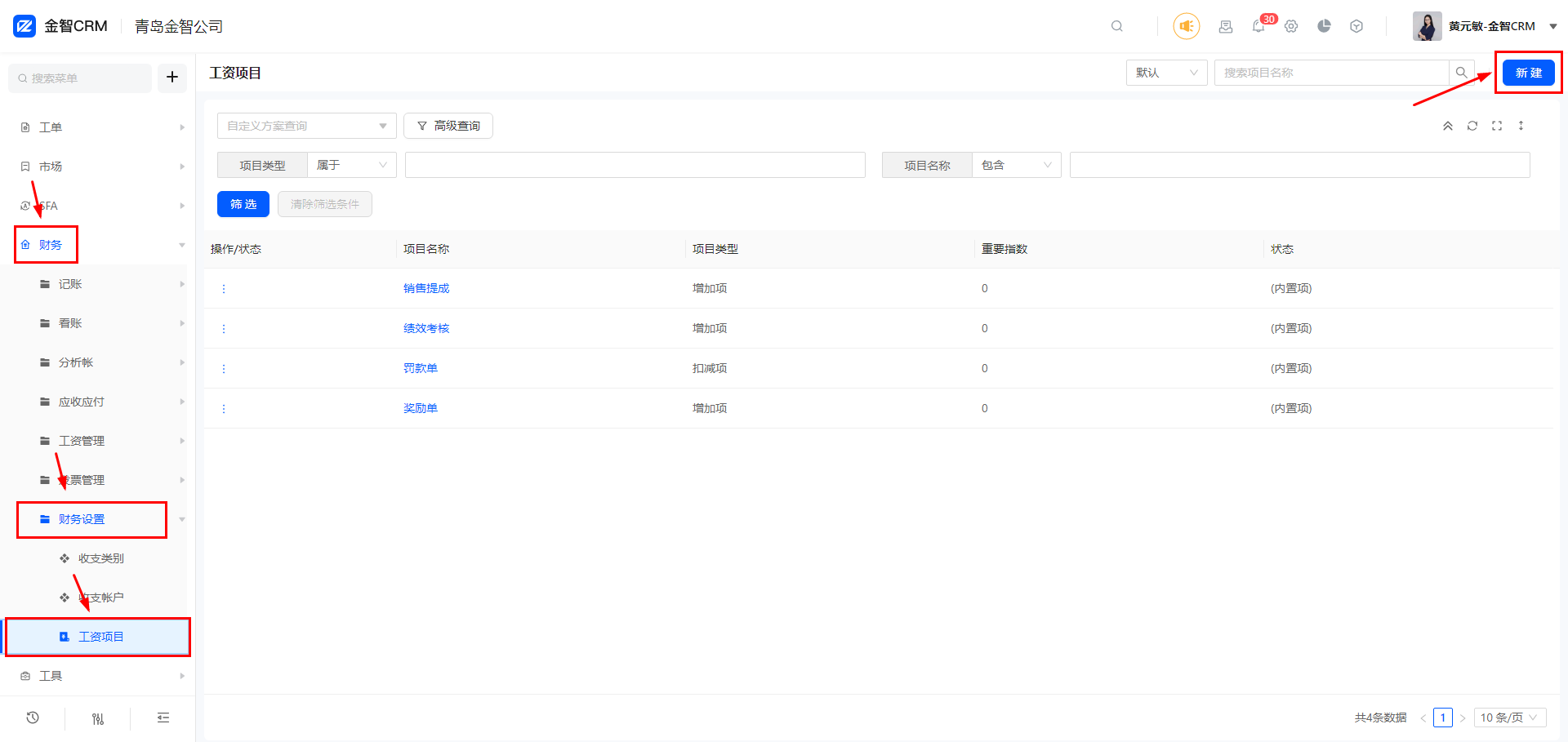Click the 高级查询 button
This screenshot has height=742, width=1568.
pos(448,126)
